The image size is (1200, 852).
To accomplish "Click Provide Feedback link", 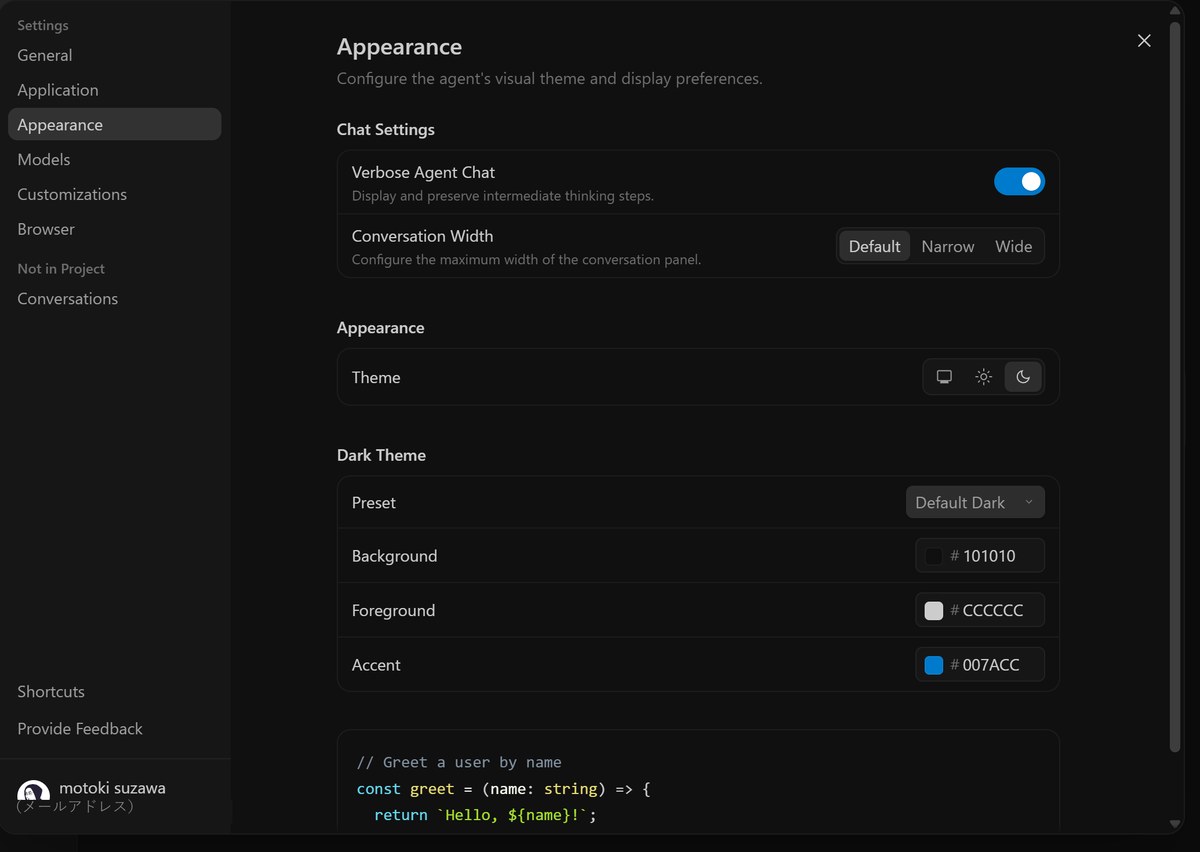I will click(80, 729).
